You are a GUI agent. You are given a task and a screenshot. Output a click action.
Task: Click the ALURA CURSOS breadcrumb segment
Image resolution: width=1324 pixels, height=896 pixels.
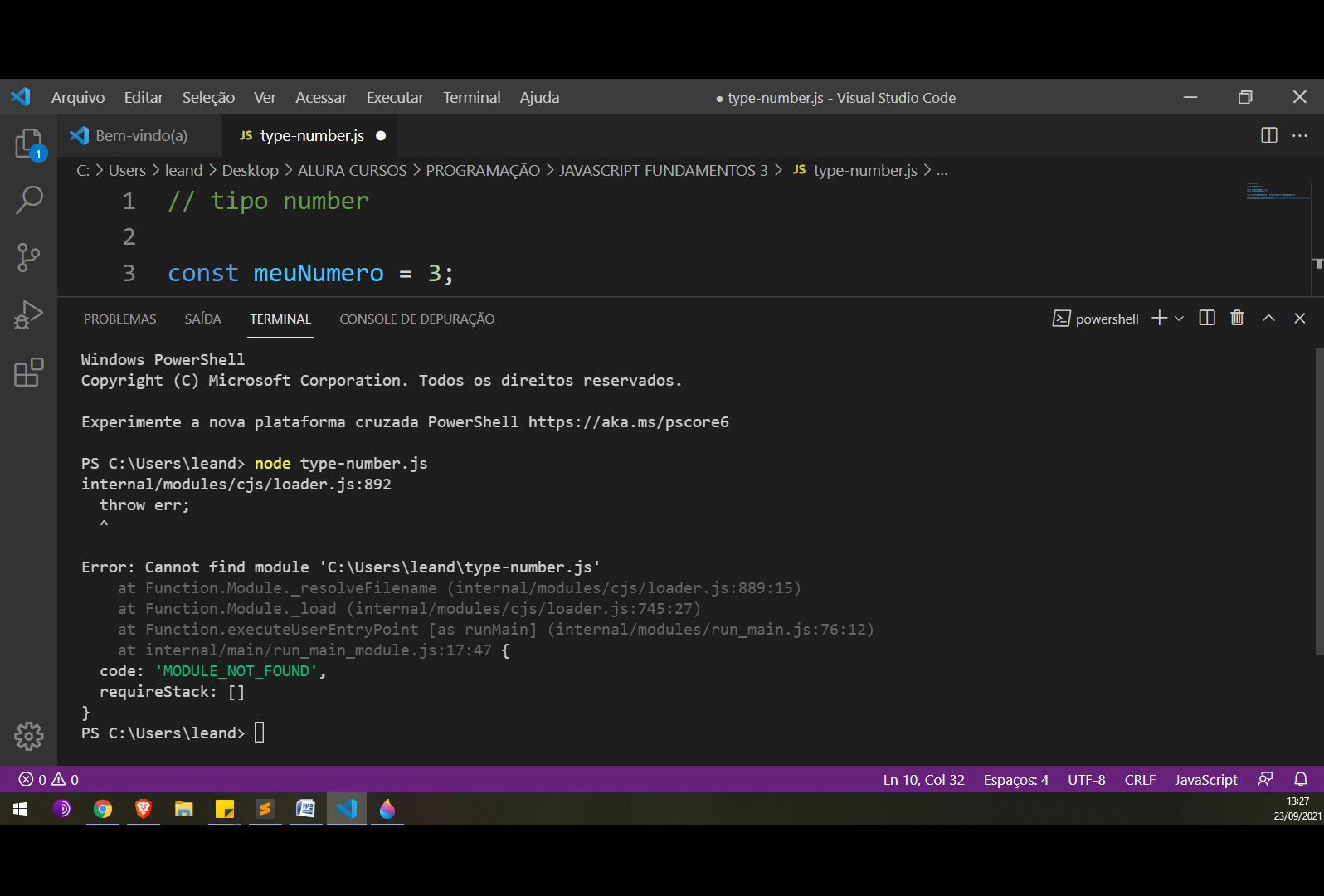pyautogui.click(x=352, y=170)
